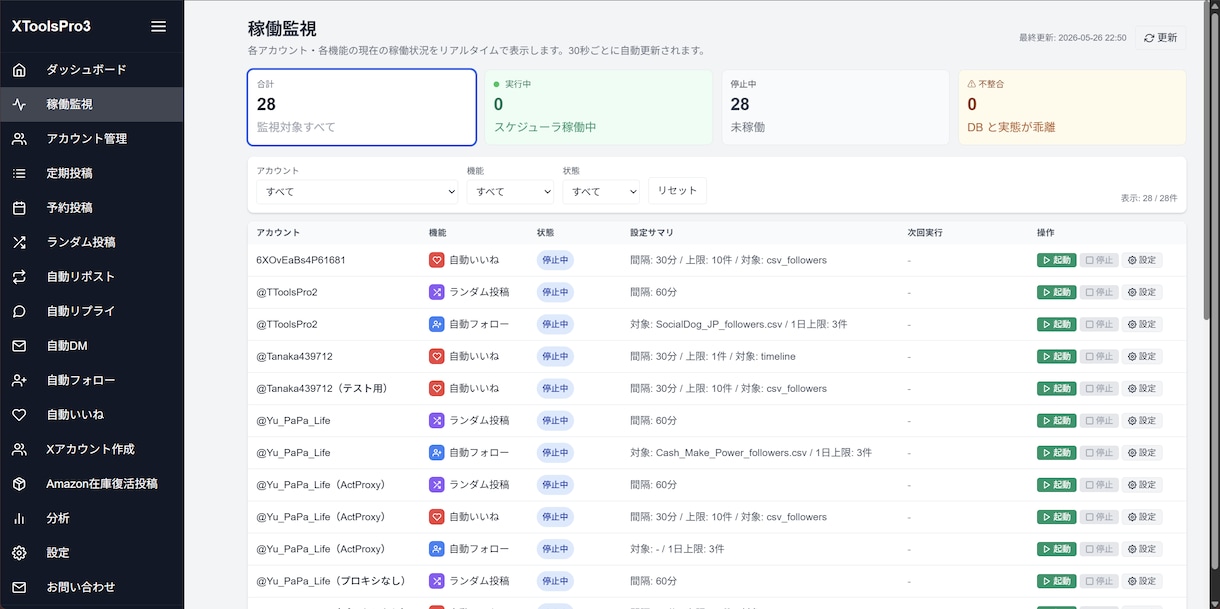Click shuffle feature icon in @TToolsPro2 ランダム投稿 row
Image resolution: width=1220 pixels, height=609 pixels.
coord(436,292)
